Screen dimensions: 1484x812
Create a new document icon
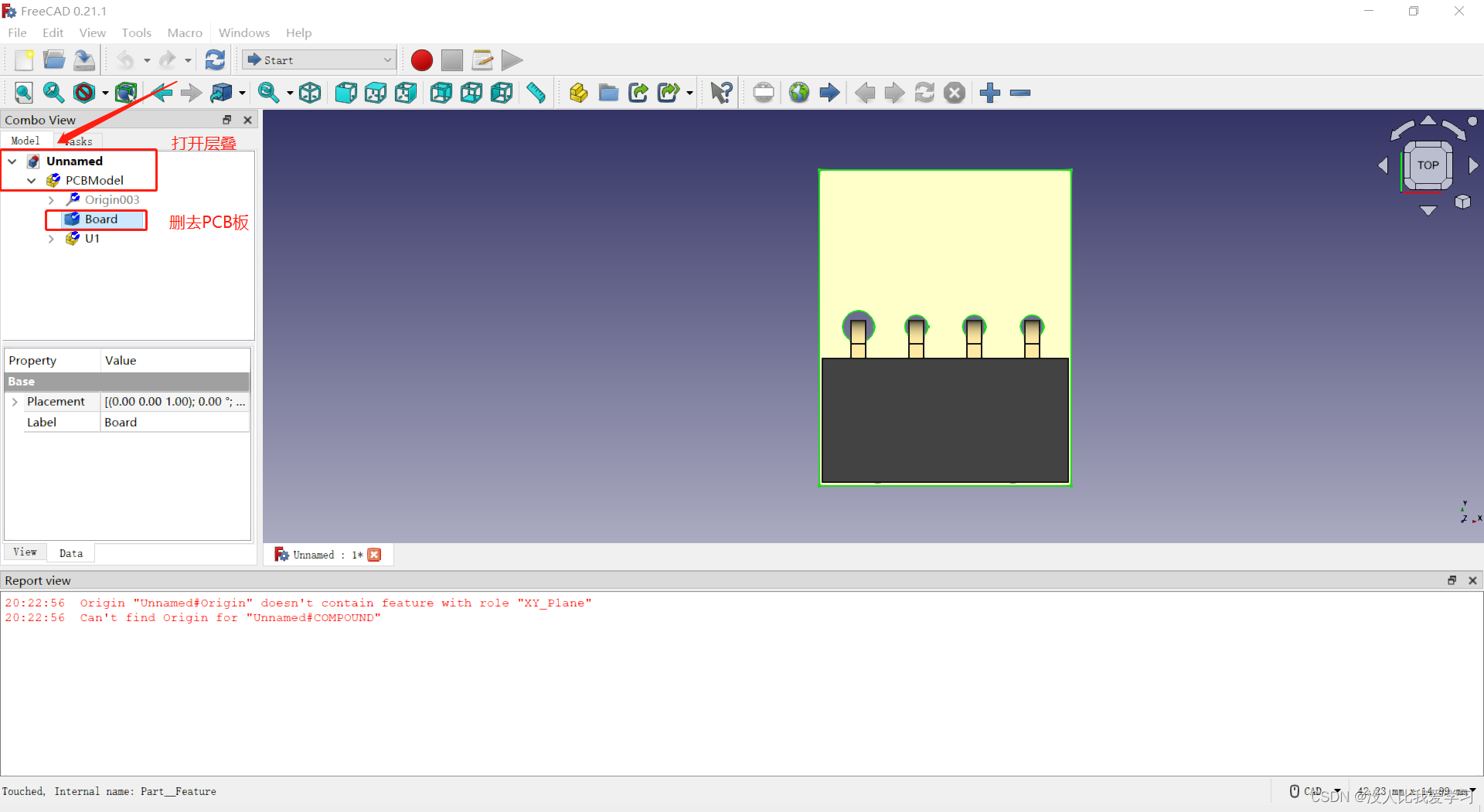[x=24, y=60]
